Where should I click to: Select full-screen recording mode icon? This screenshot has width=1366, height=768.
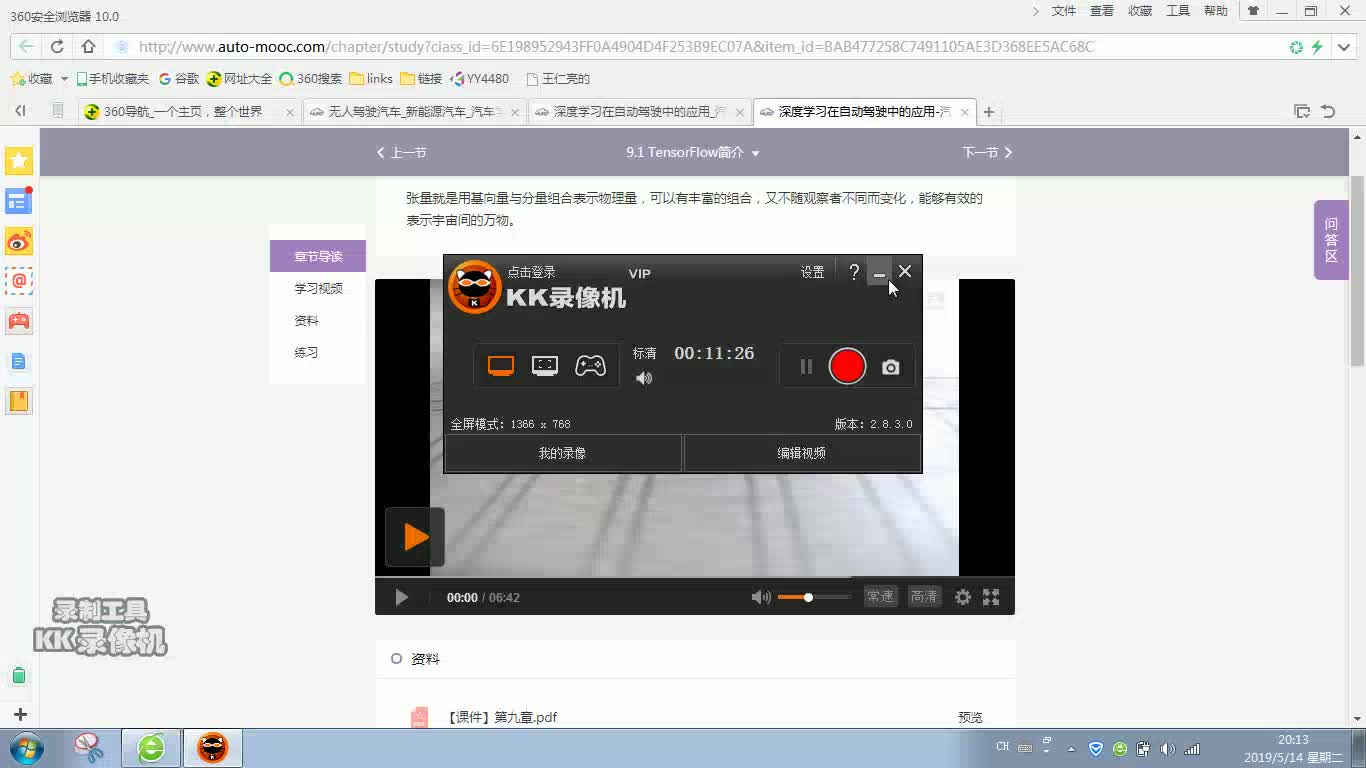pos(501,366)
